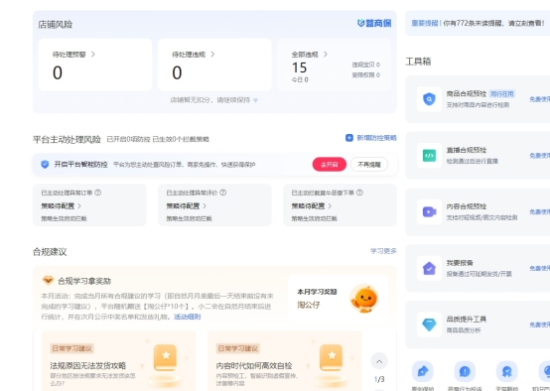Click the exclamation speech-bubble round icon
This screenshot has width=550, height=391.
point(465,371)
